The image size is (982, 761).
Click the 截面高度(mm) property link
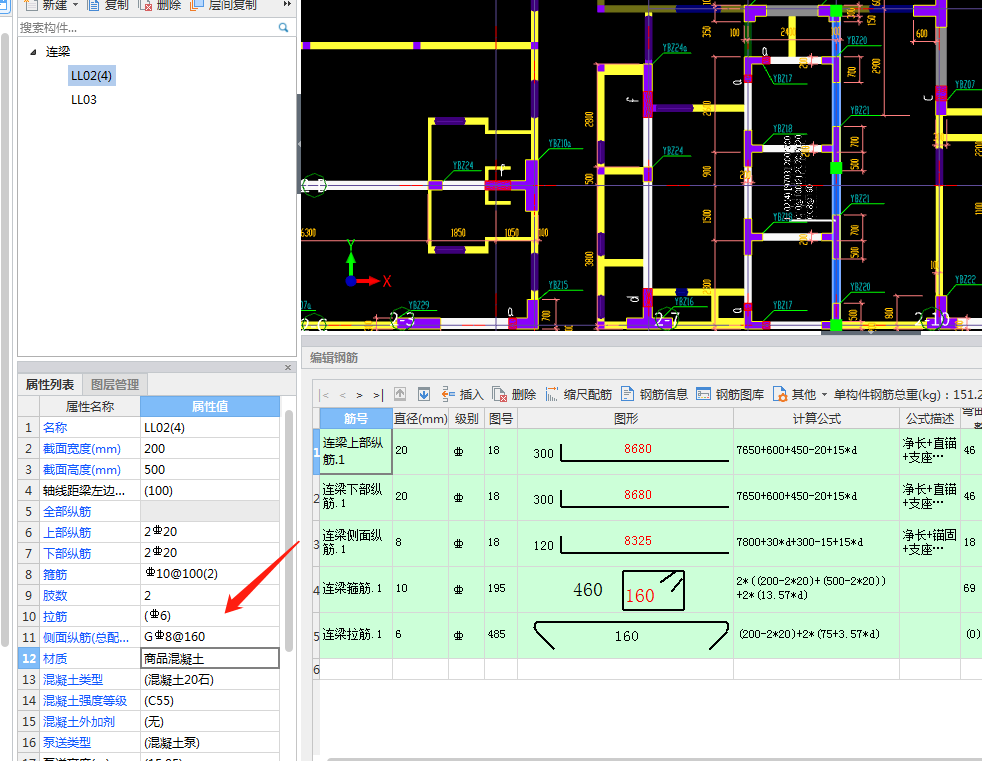point(82,470)
